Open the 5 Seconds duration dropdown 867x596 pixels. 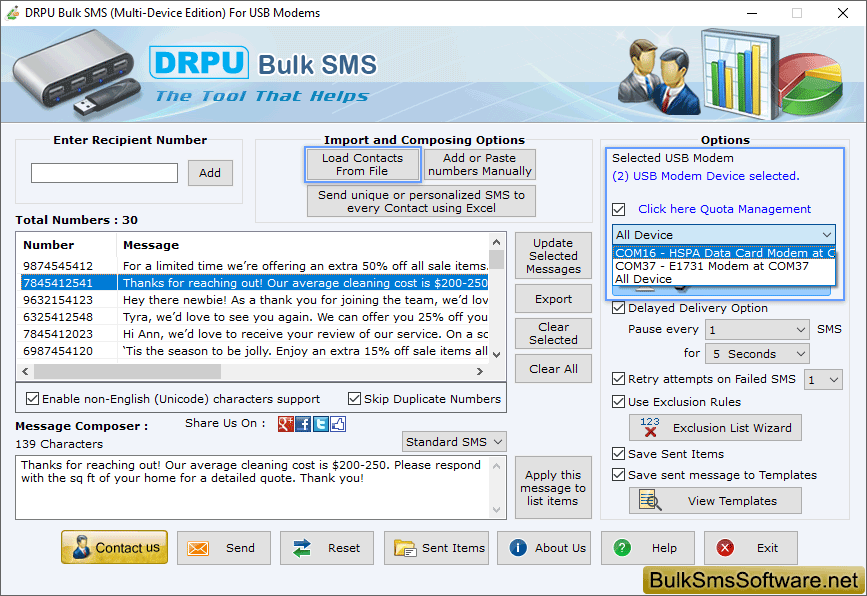[800, 354]
